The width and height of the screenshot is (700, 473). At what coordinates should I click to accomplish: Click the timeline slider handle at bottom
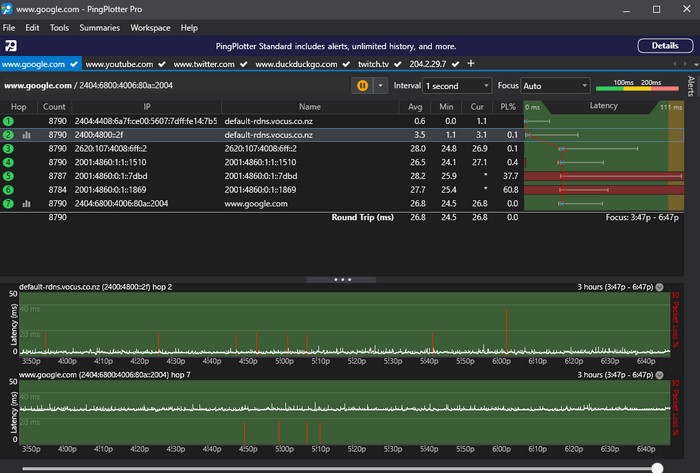click(657, 467)
